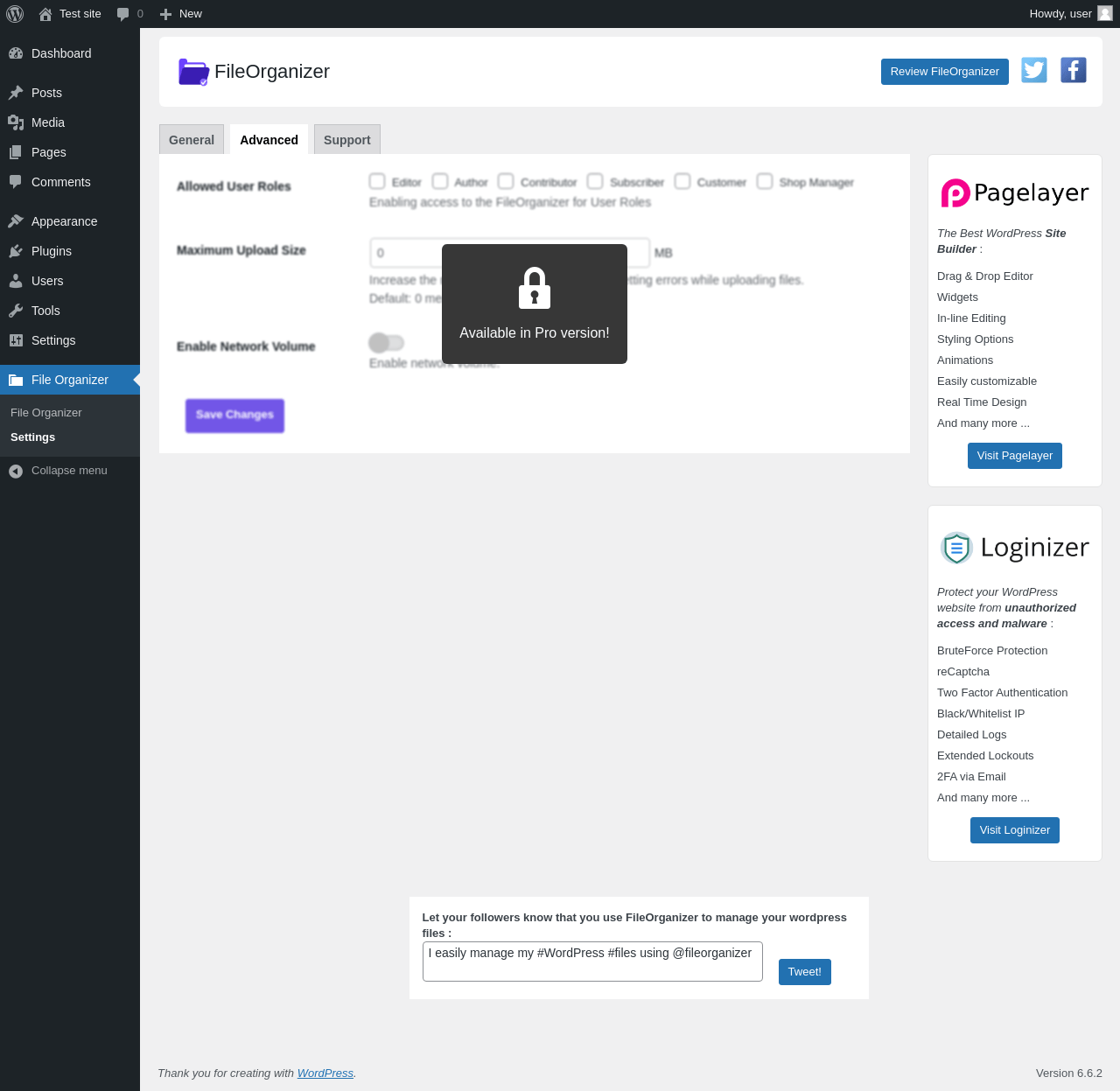Check the Subscriber user role
This screenshot has width=1120, height=1091.
coord(595,181)
